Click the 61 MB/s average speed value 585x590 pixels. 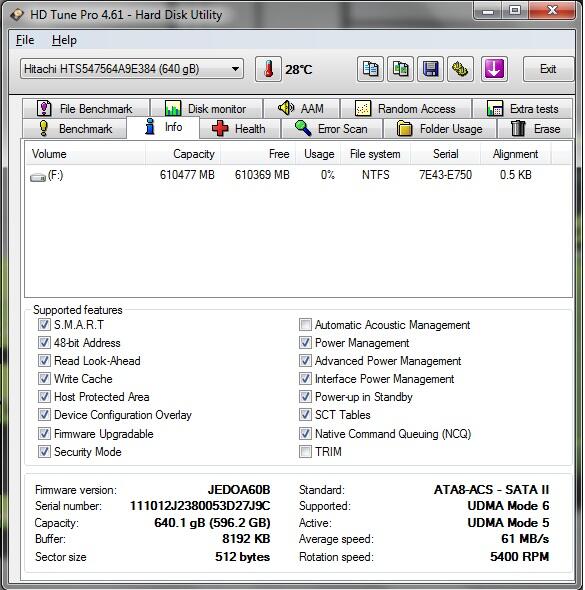click(x=525, y=539)
